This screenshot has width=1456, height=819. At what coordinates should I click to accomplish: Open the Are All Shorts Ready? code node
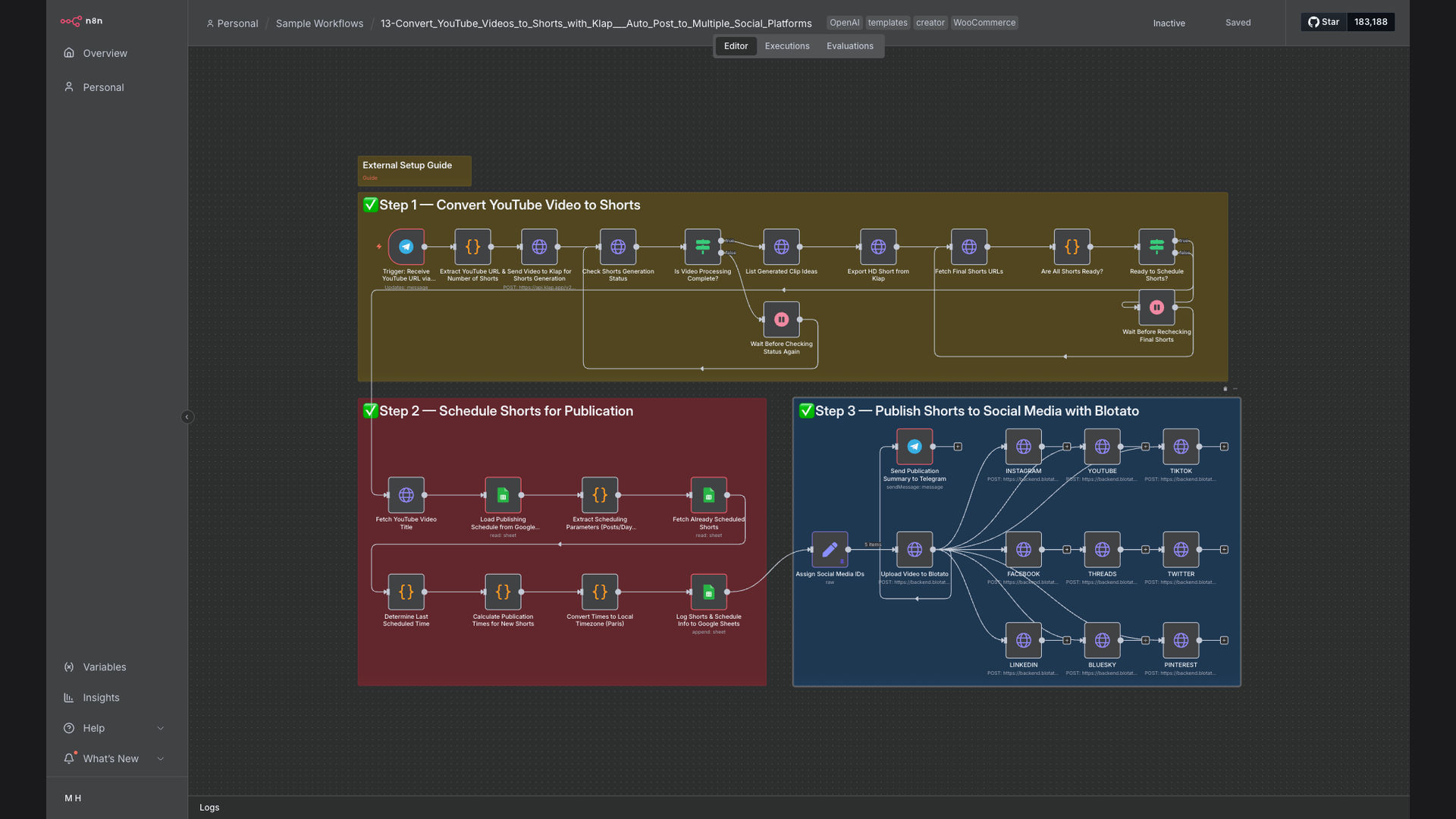1072,246
